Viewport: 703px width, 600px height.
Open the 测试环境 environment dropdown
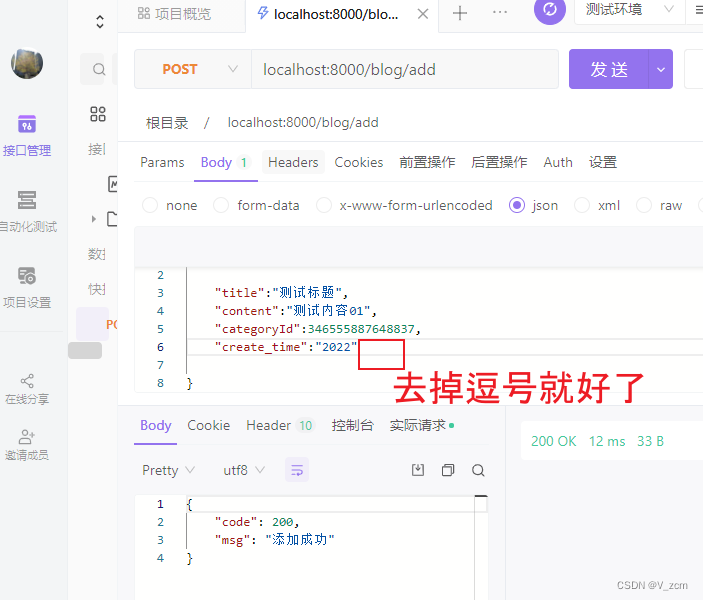tap(629, 9)
